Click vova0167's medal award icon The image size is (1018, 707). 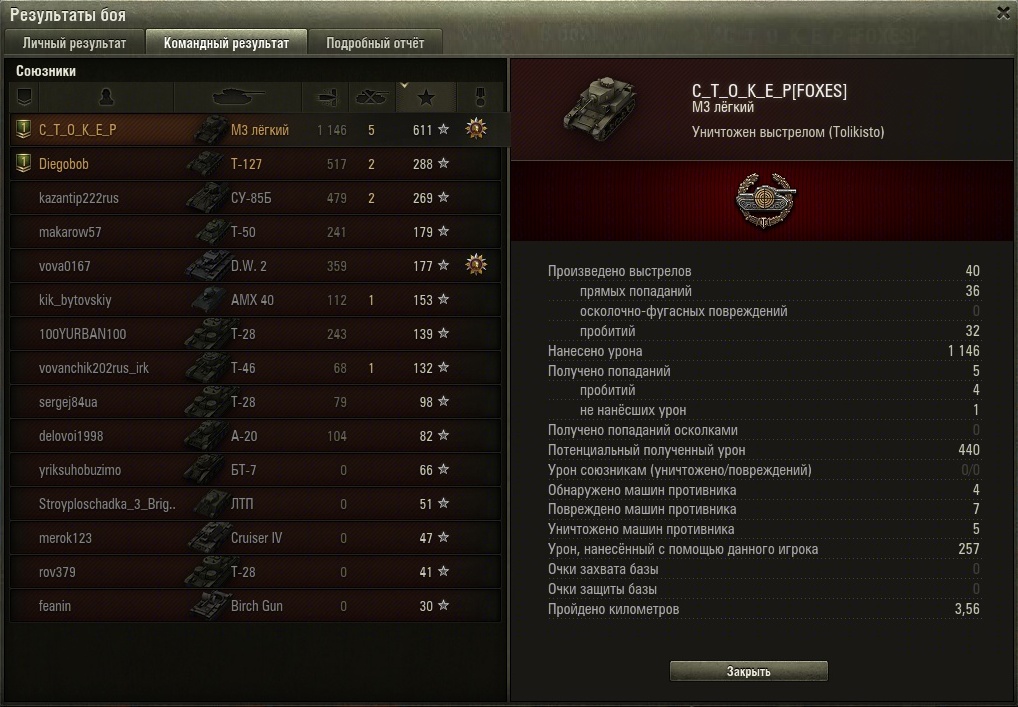[x=476, y=265]
